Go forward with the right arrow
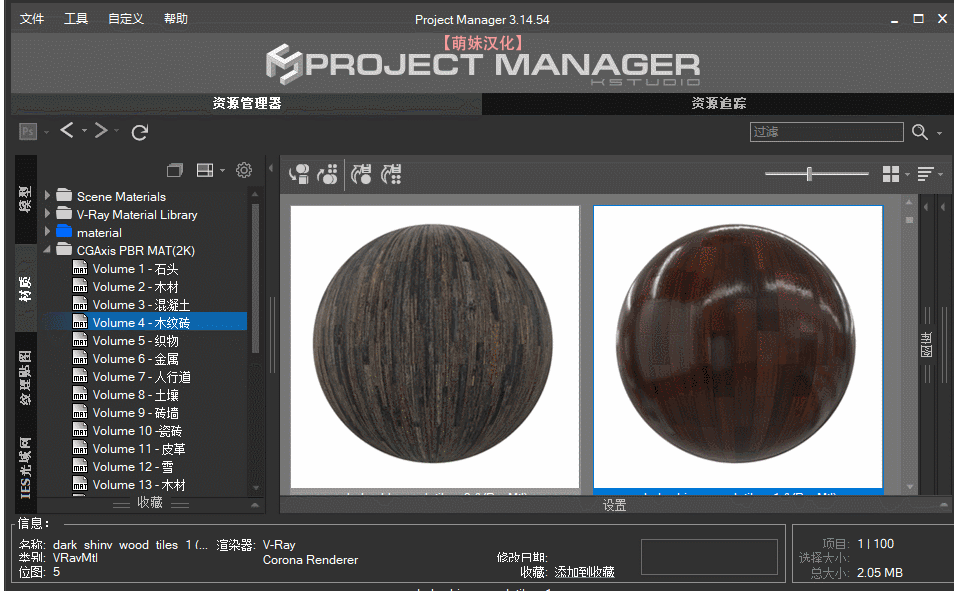The width and height of the screenshot is (954, 591). [x=100, y=131]
